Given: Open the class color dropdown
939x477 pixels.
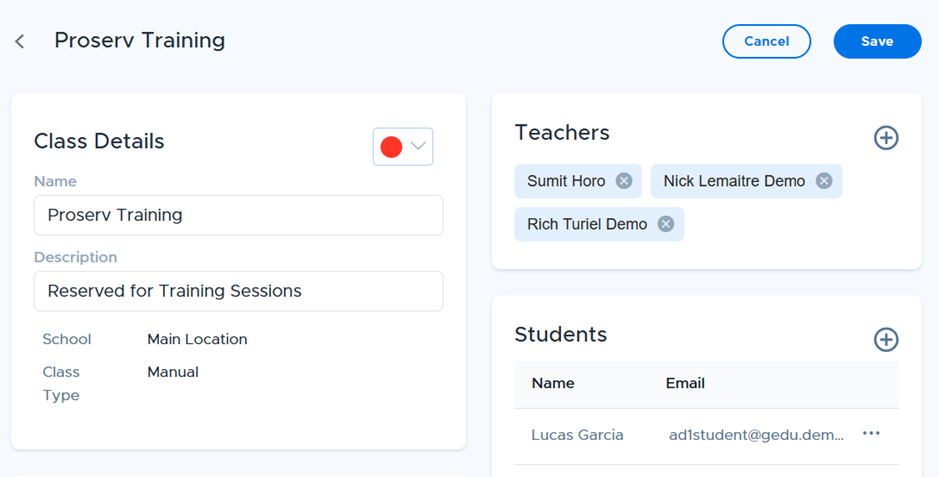Looking at the screenshot, I should coord(403,146).
